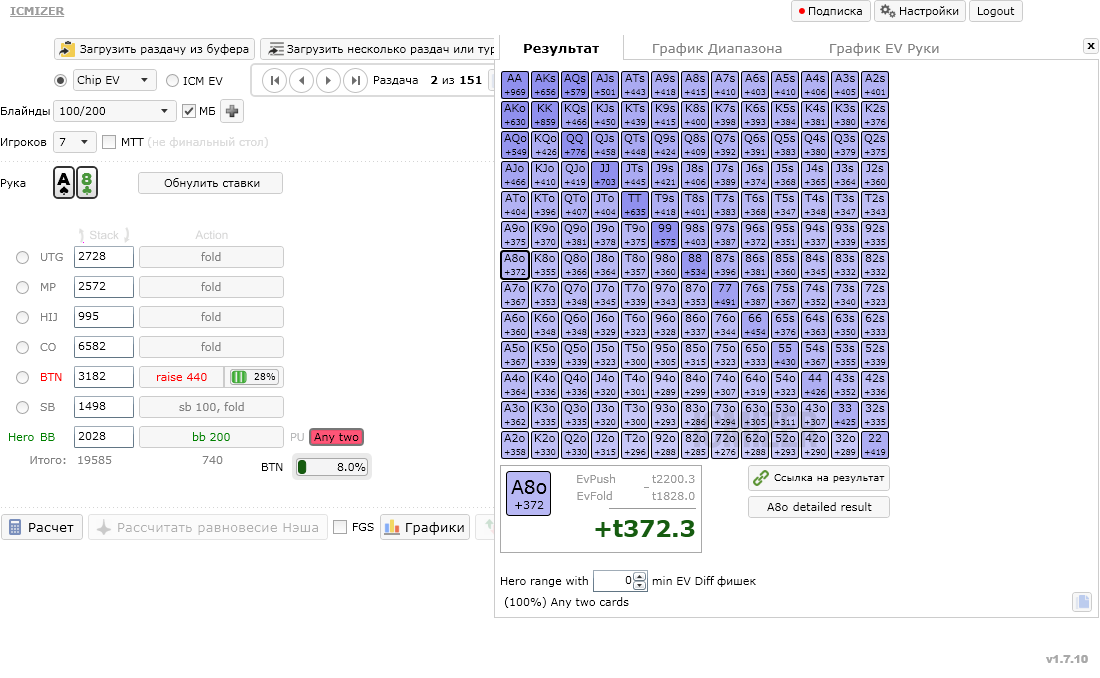Select 22 cell in hand matrix
1100x678 pixels.
tap(875, 444)
